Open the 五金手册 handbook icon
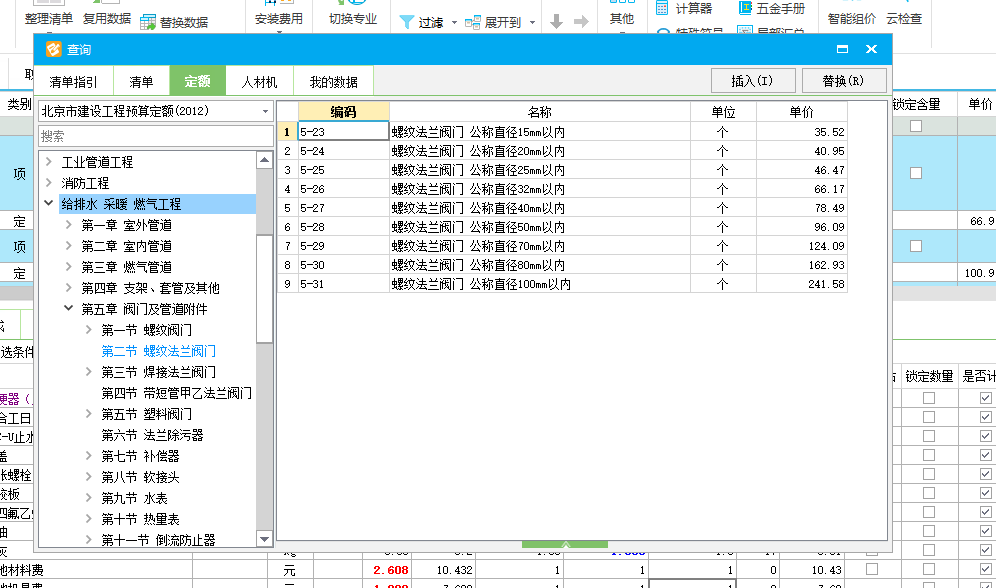 click(745, 8)
